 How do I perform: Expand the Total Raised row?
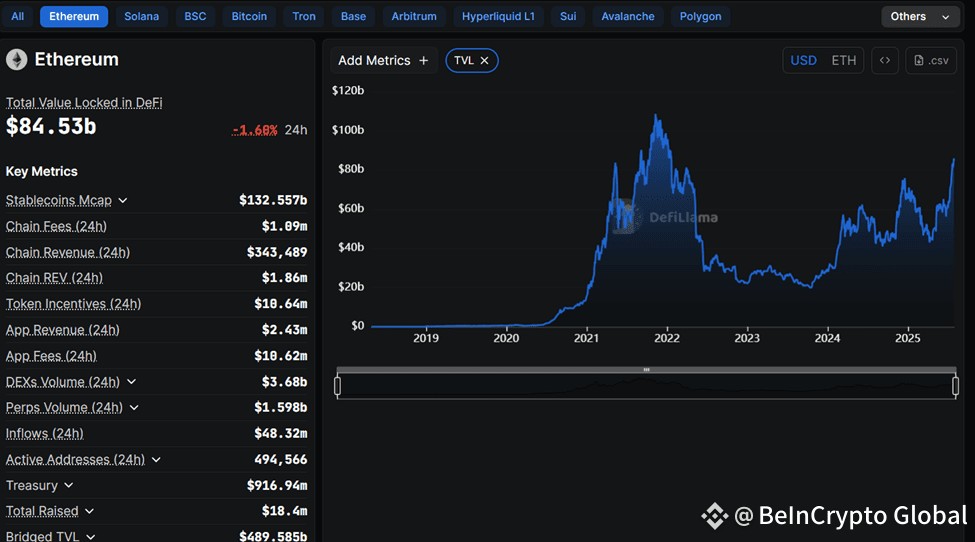(89, 511)
